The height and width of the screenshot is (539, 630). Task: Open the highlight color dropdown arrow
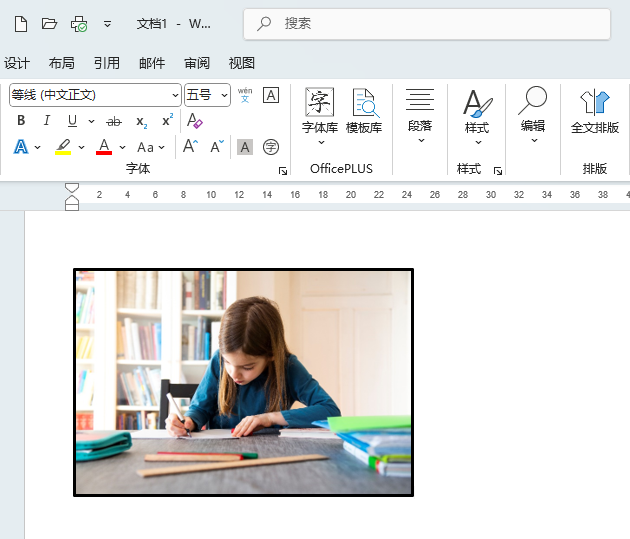(x=82, y=147)
